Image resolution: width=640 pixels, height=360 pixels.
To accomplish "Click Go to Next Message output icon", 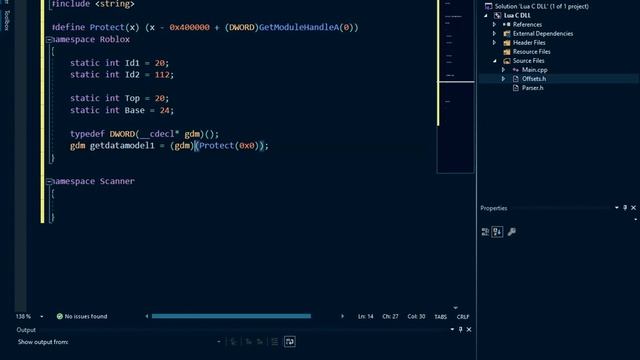I will pos(260,342).
